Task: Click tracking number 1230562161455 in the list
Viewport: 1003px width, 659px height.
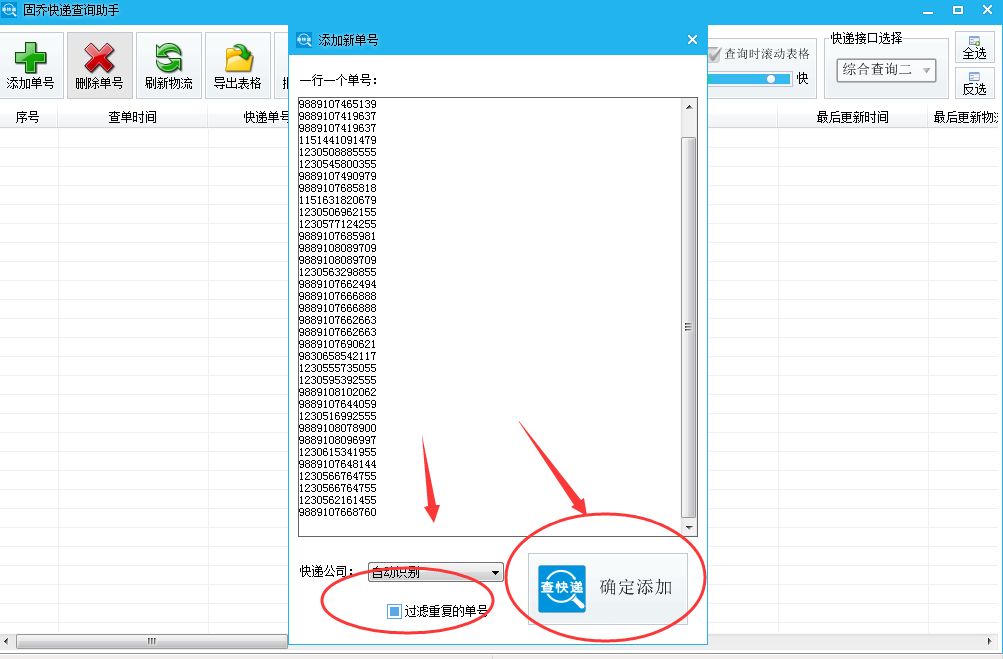Action: point(338,500)
